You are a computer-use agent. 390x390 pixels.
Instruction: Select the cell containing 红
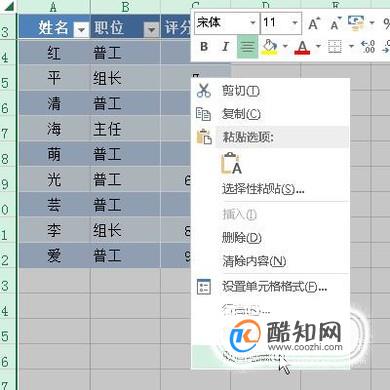click(x=54, y=53)
